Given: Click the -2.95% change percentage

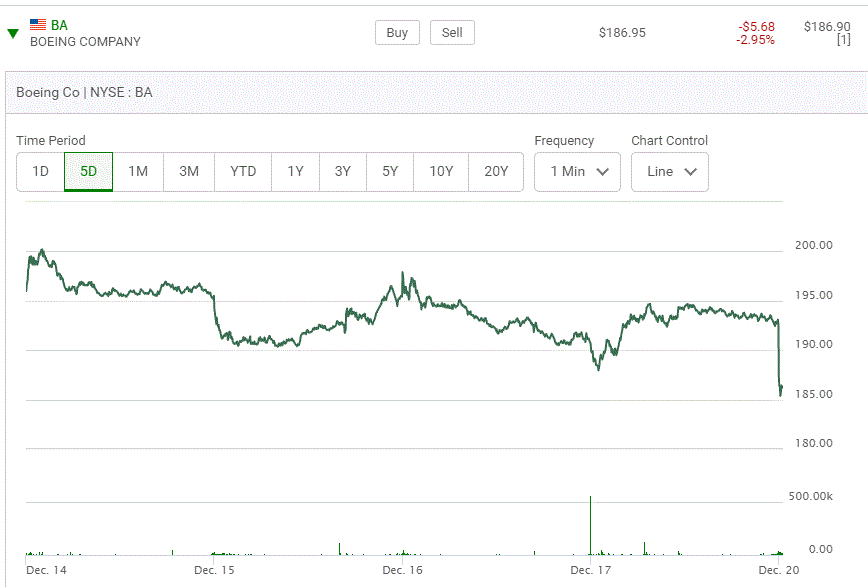Looking at the screenshot, I should click(x=755, y=40).
